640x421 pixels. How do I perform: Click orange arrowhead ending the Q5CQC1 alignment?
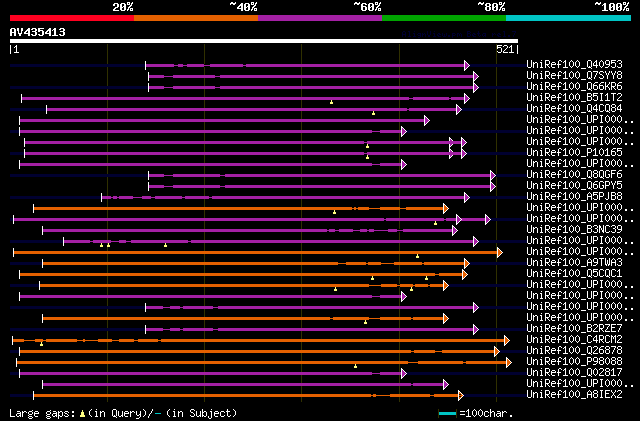click(x=464, y=274)
